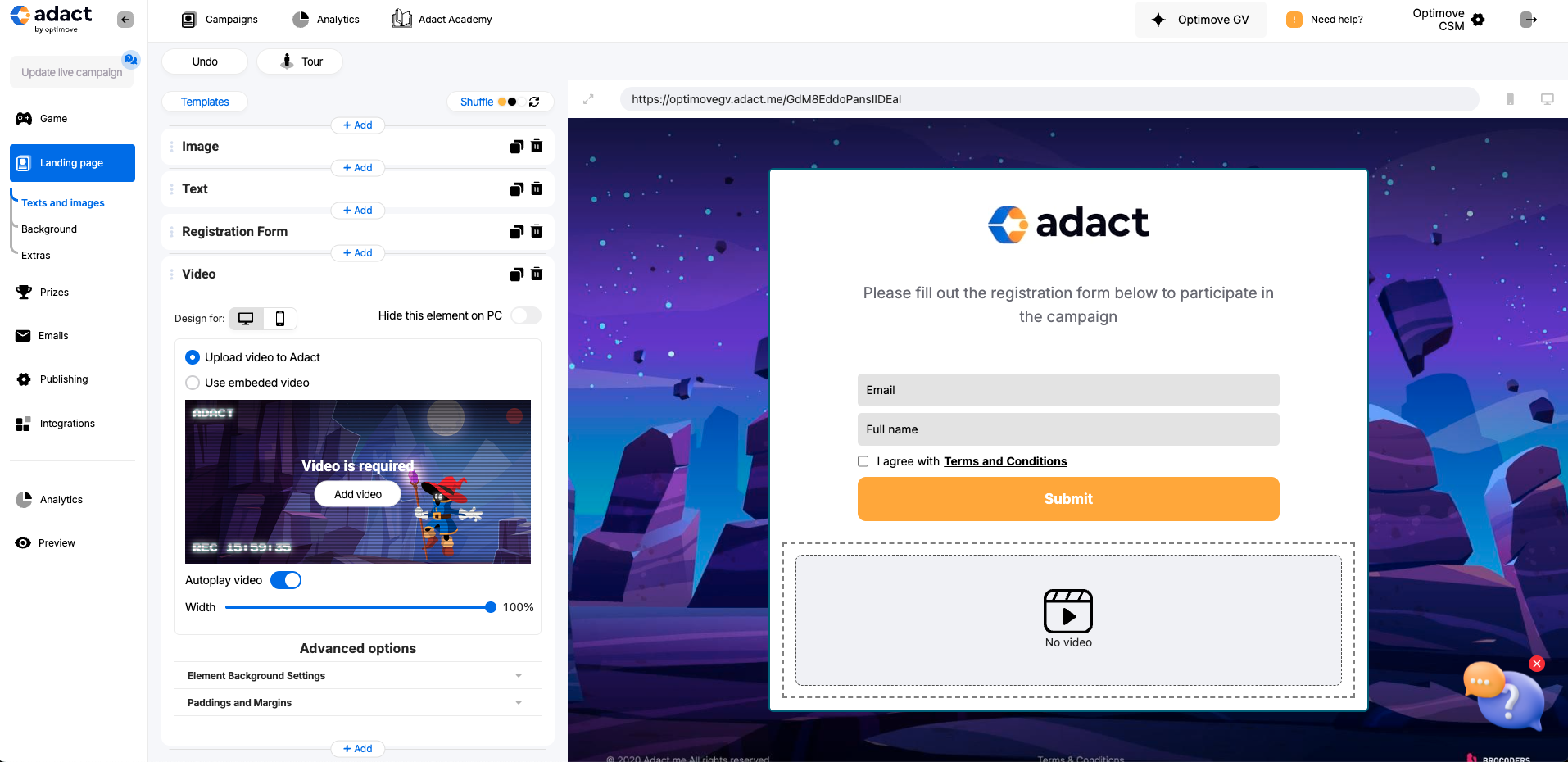Duplicate the Video element
This screenshot has width=1568, height=762.
[x=516, y=274]
